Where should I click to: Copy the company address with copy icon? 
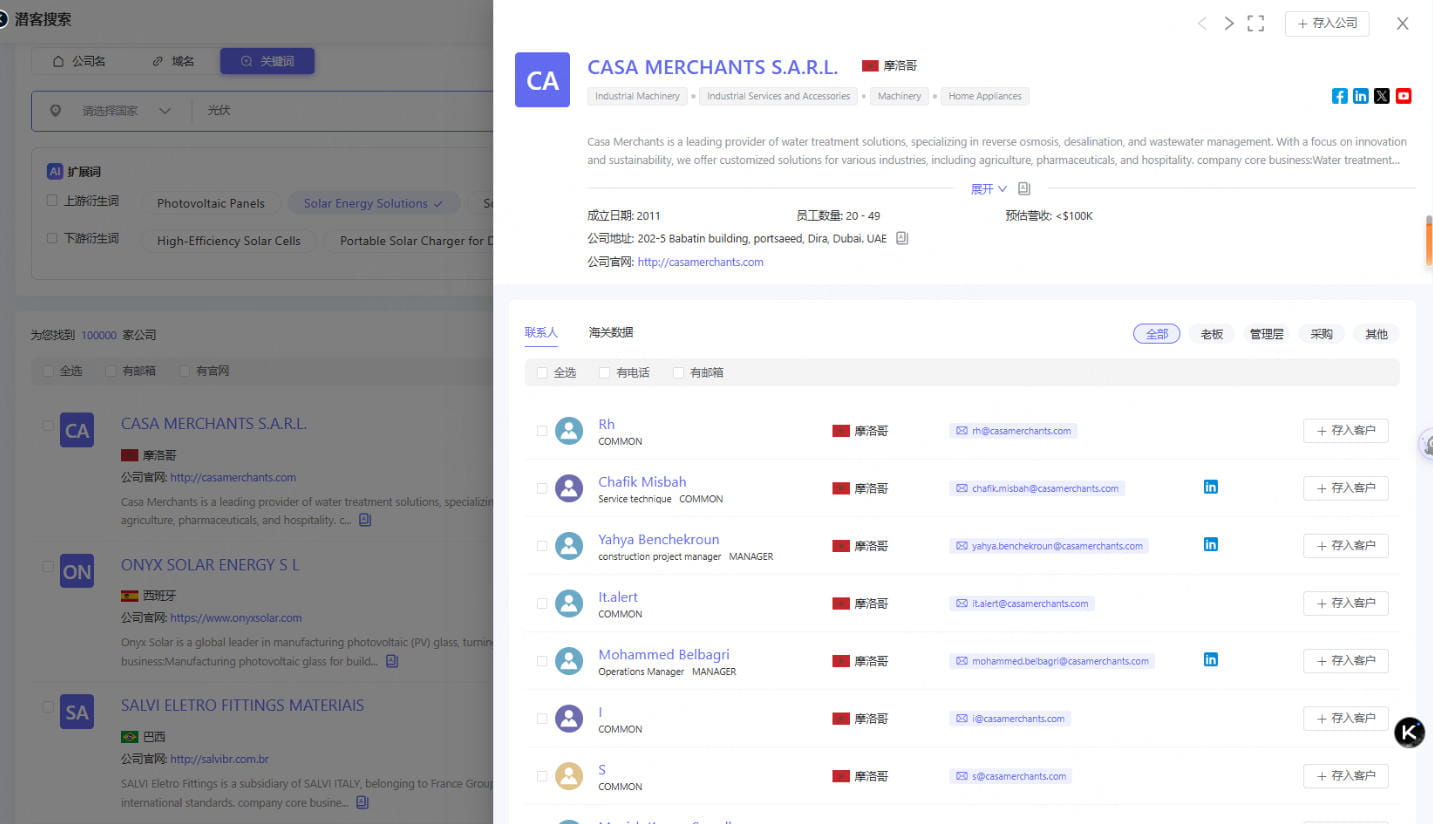pyautogui.click(x=902, y=238)
